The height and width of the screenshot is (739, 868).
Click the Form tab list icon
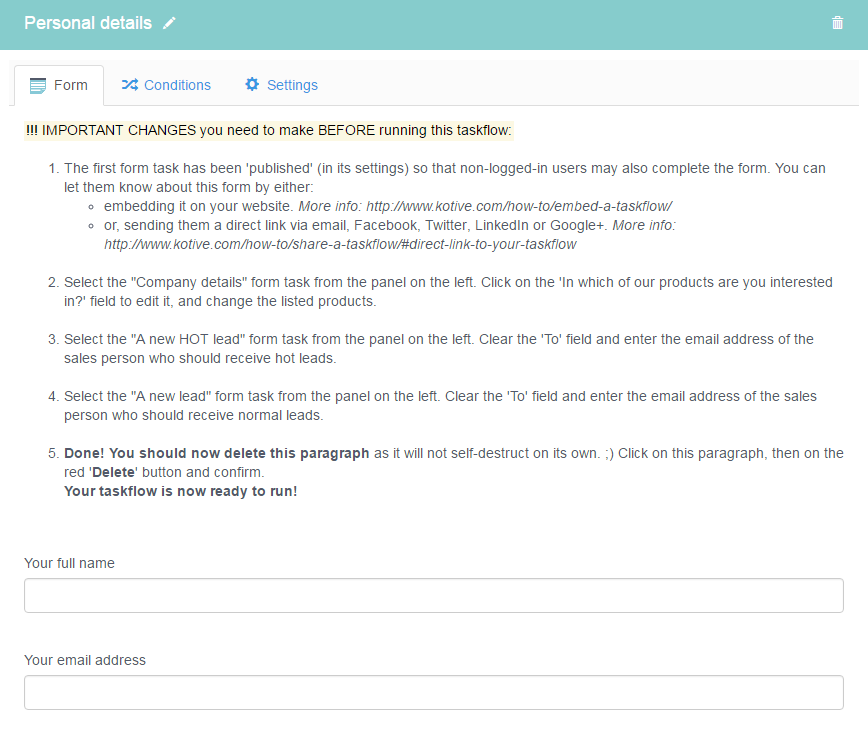coord(38,86)
